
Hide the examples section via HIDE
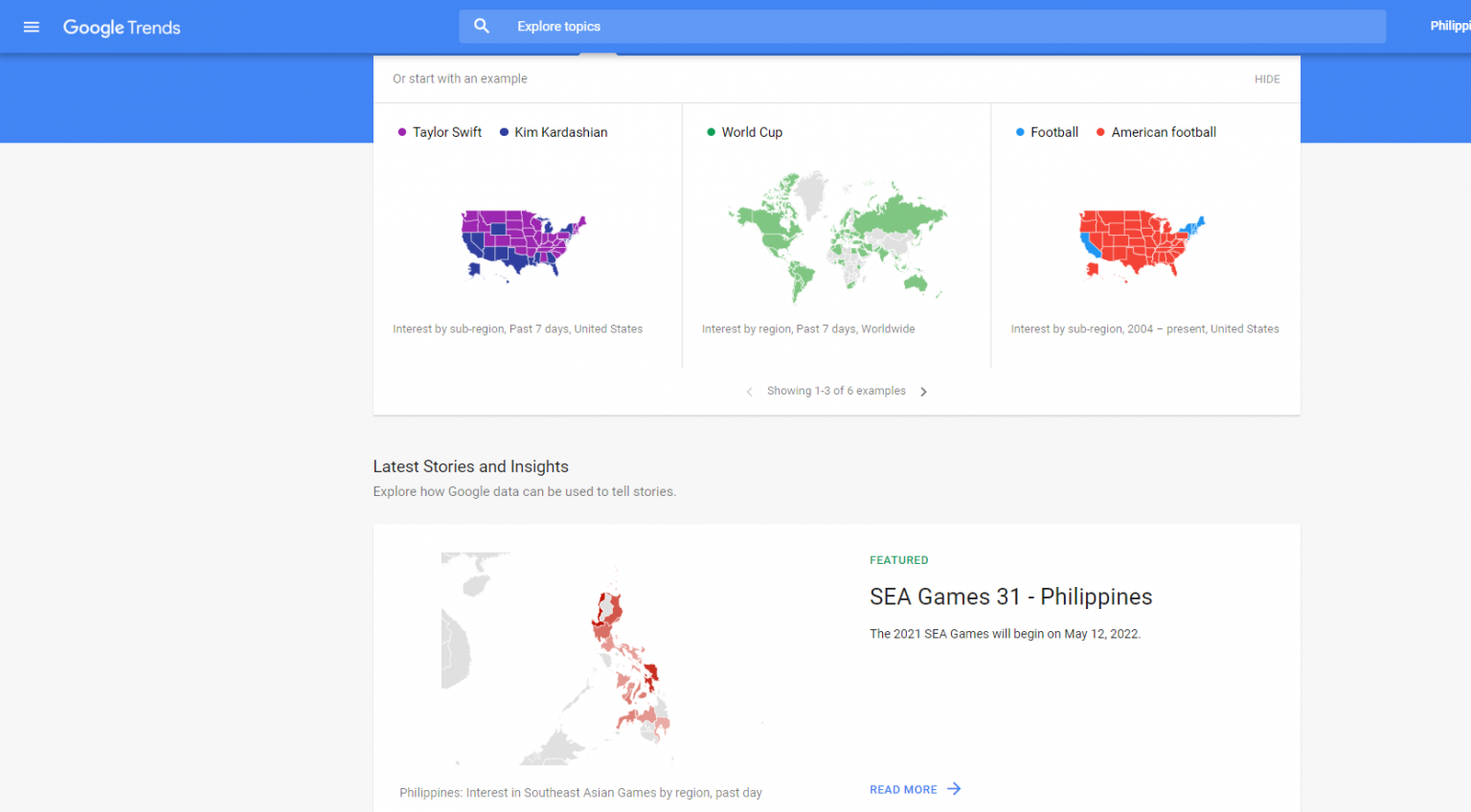(x=1267, y=79)
